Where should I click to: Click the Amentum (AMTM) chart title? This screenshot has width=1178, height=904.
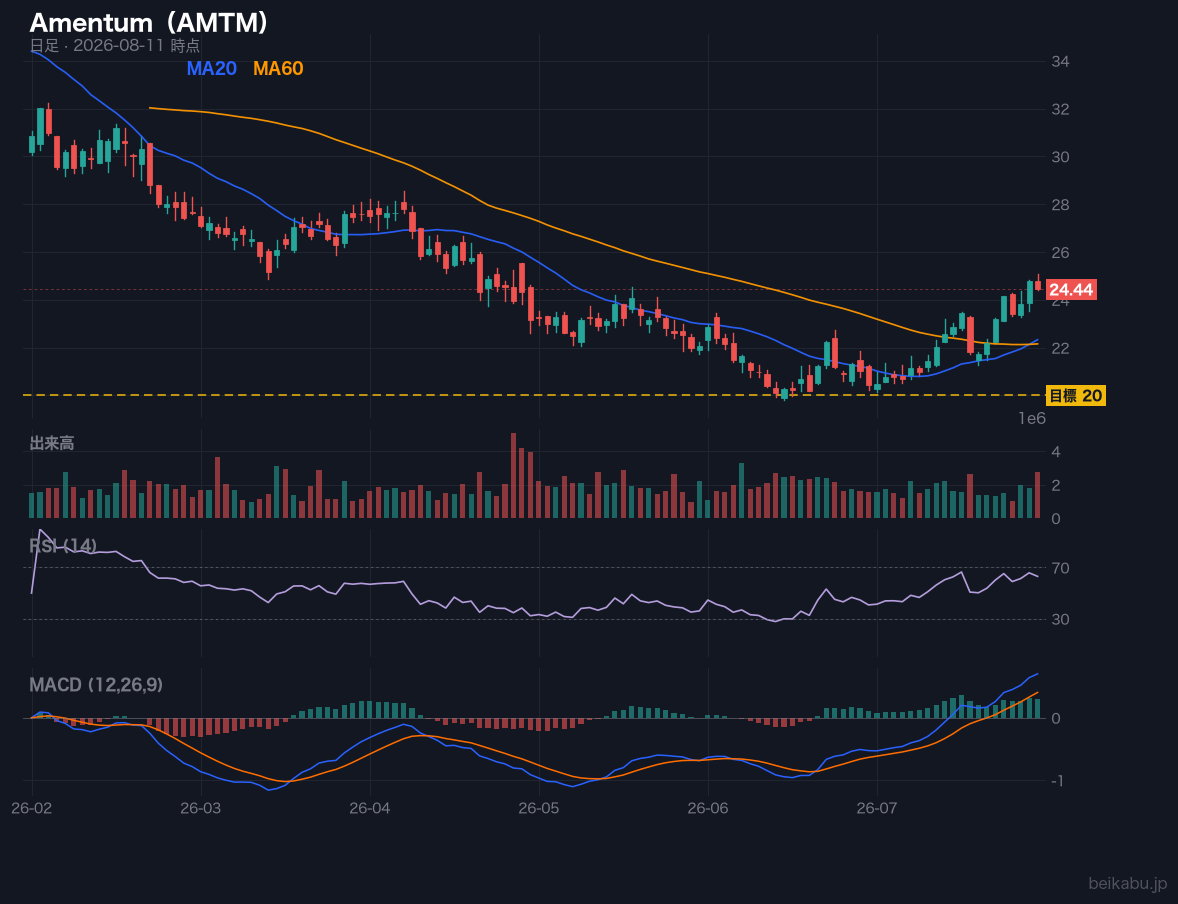pos(149,23)
